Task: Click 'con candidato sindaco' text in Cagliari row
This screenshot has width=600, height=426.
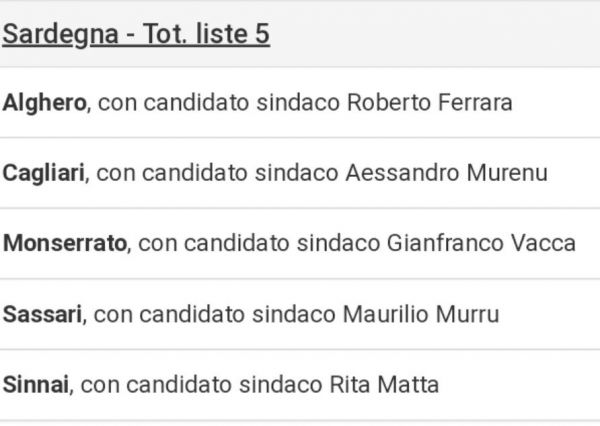Action: click(217, 173)
